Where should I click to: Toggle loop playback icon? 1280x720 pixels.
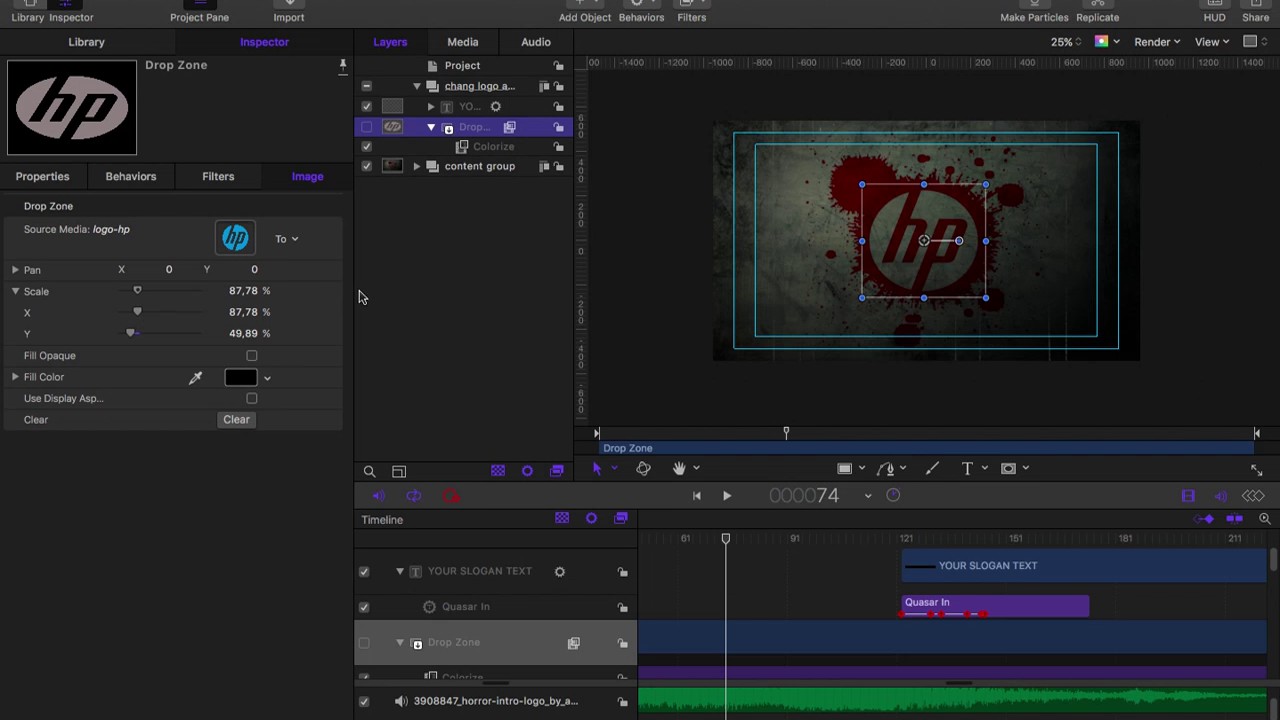coord(414,496)
